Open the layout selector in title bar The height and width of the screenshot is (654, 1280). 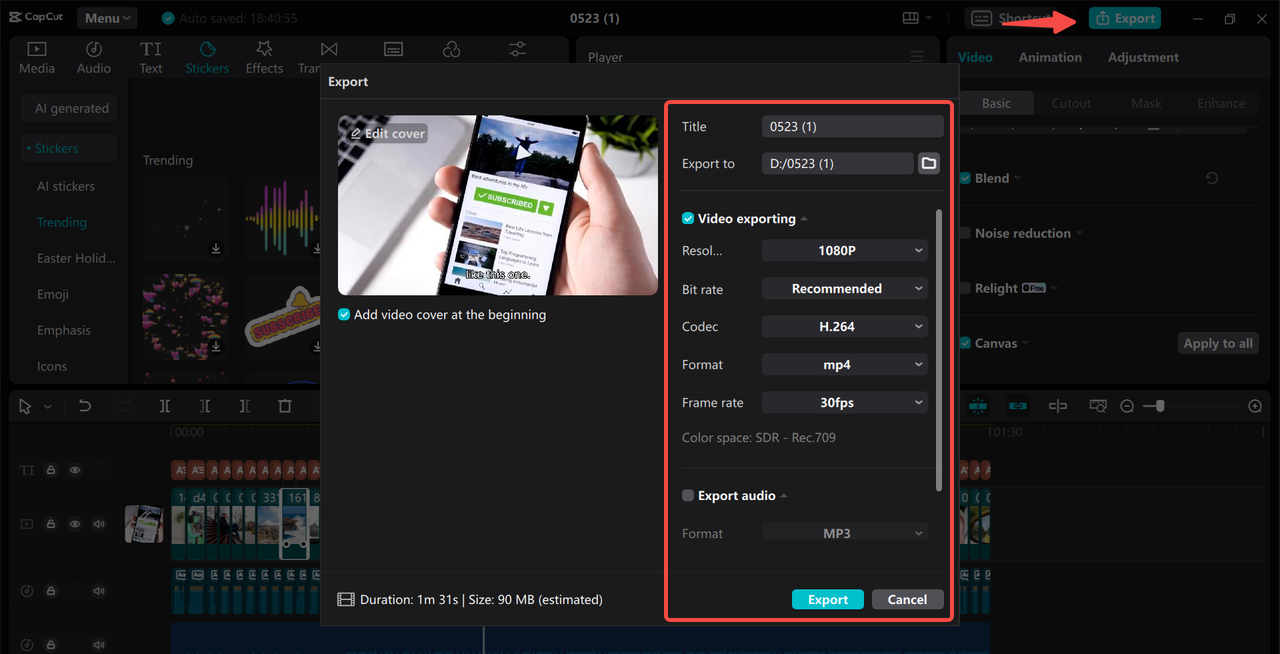point(916,18)
